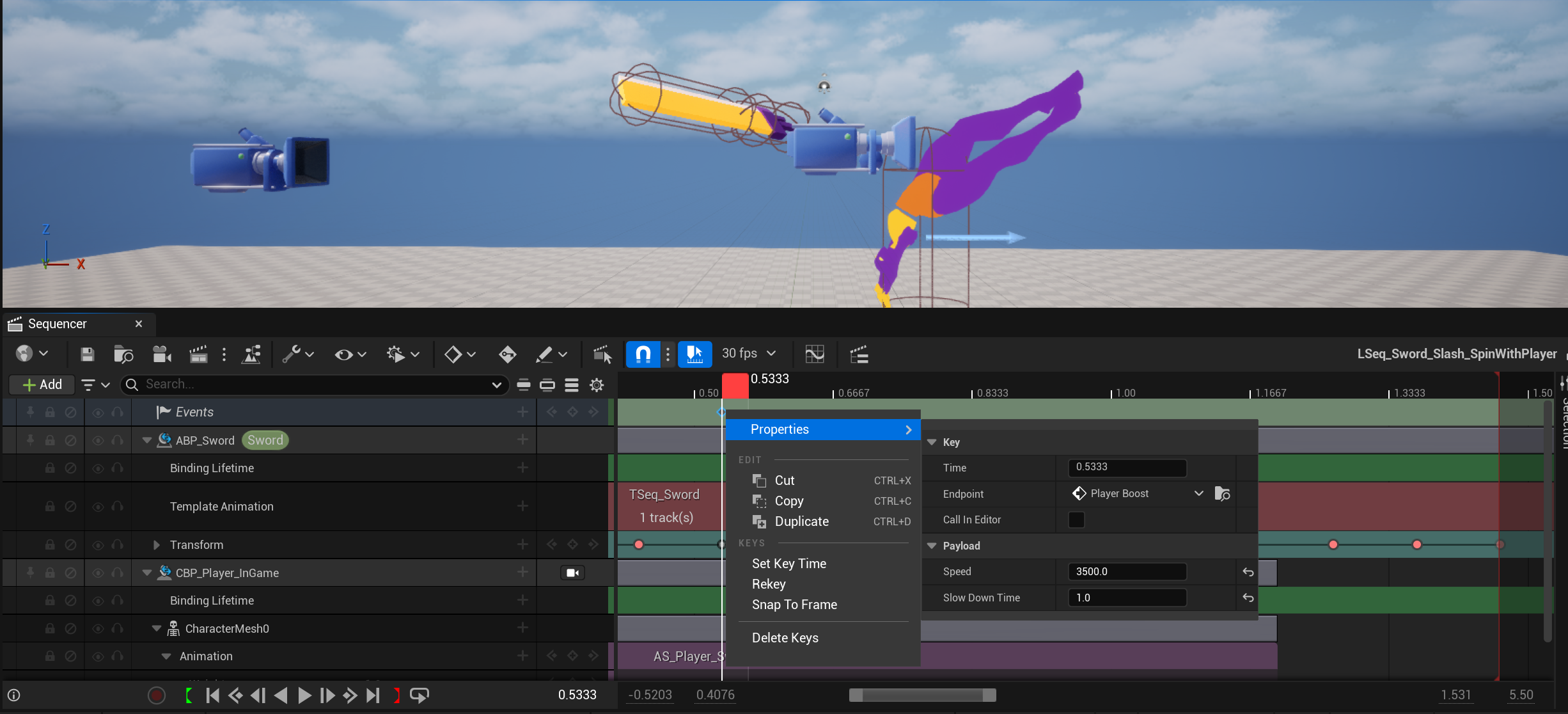Click the timeline horizontal scrollbar thumb
Screen dimensions: 1568x714
click(x=921, y=695)
